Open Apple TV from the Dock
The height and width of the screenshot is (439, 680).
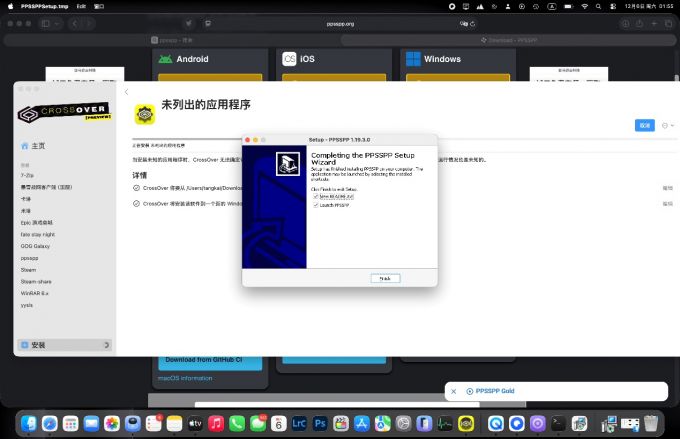point(195,423)
